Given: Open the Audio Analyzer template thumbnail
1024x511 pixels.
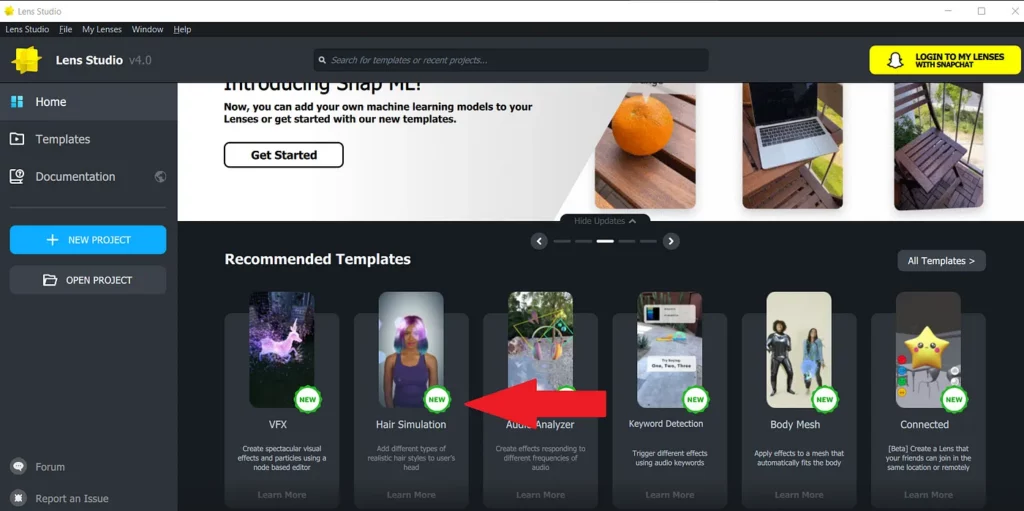Looking at the screenshot, I should click(x=540, y=350).
